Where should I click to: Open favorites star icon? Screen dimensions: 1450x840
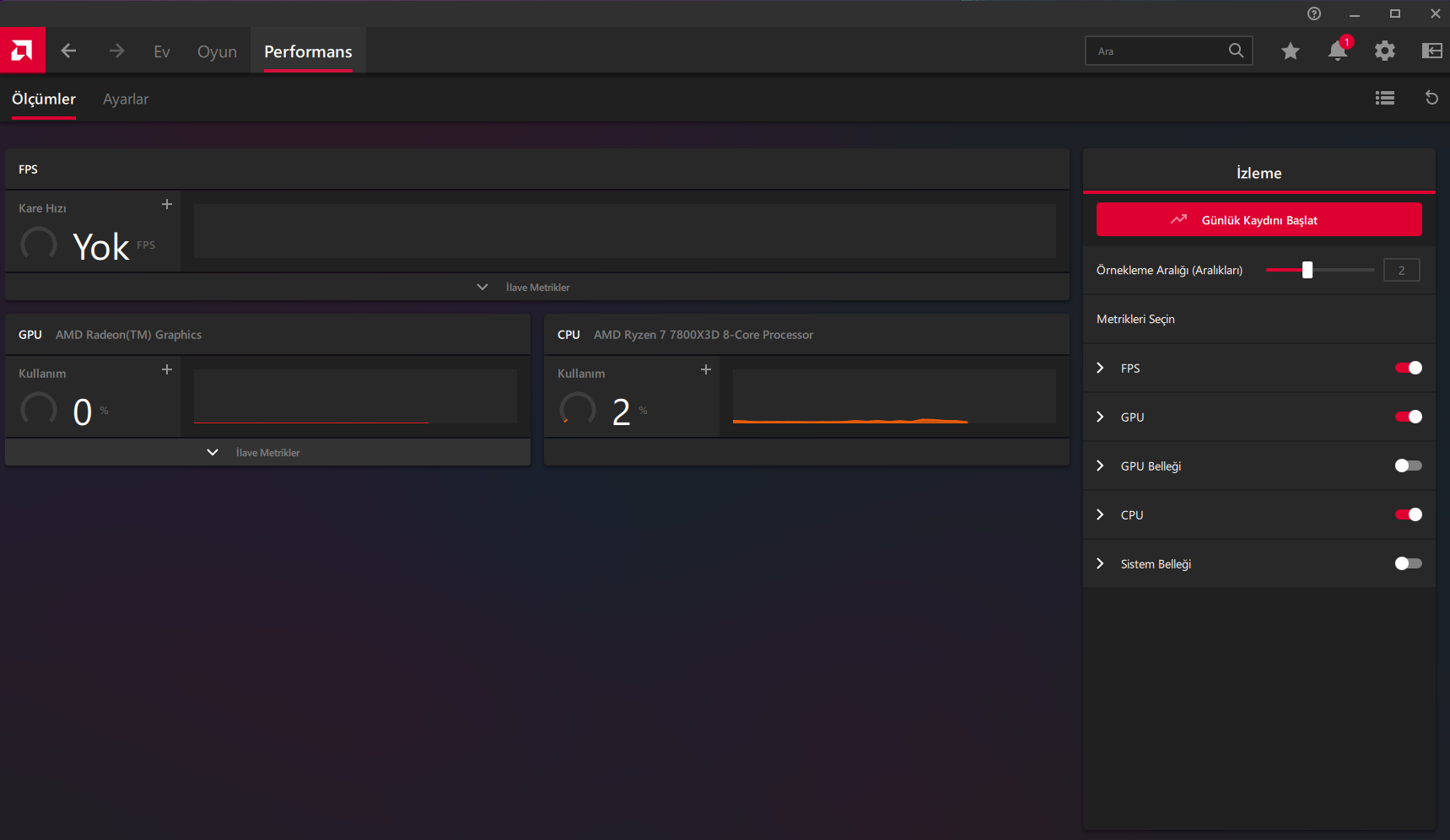1291,51
